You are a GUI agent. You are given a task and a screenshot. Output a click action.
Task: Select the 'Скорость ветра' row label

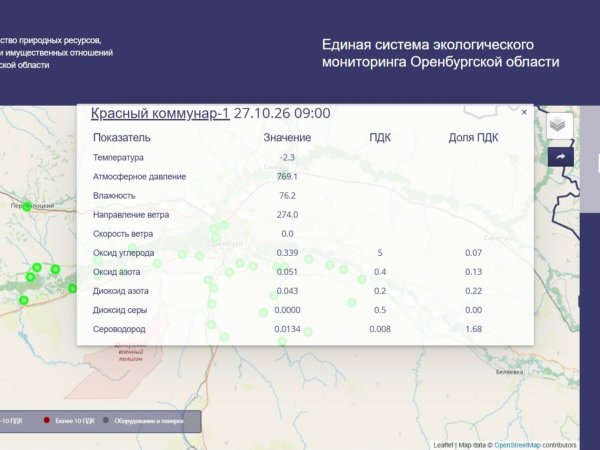coord(123,234)
